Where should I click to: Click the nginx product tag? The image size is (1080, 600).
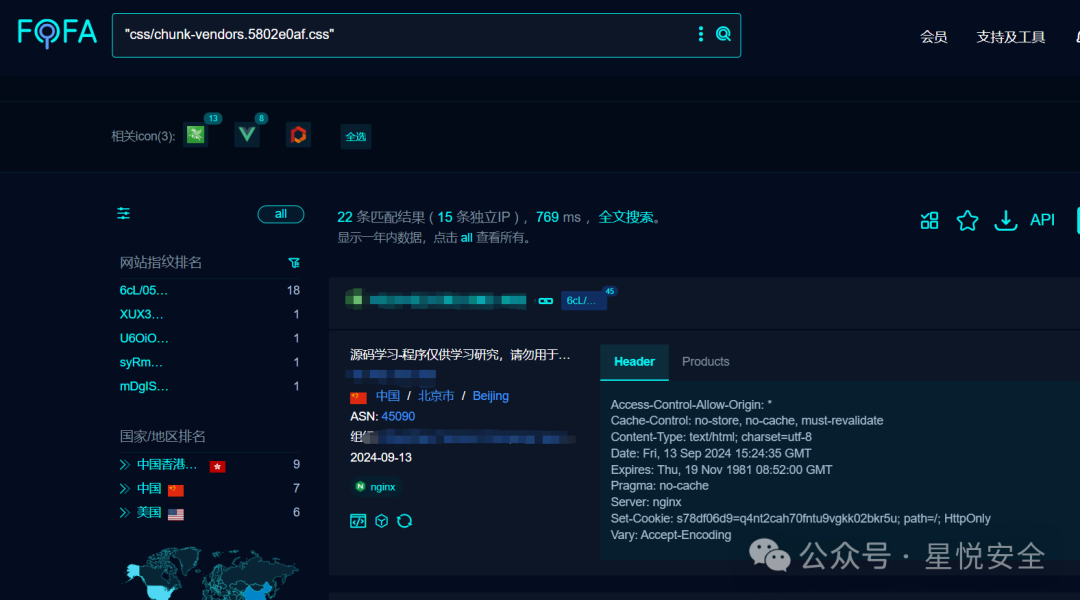376,487
